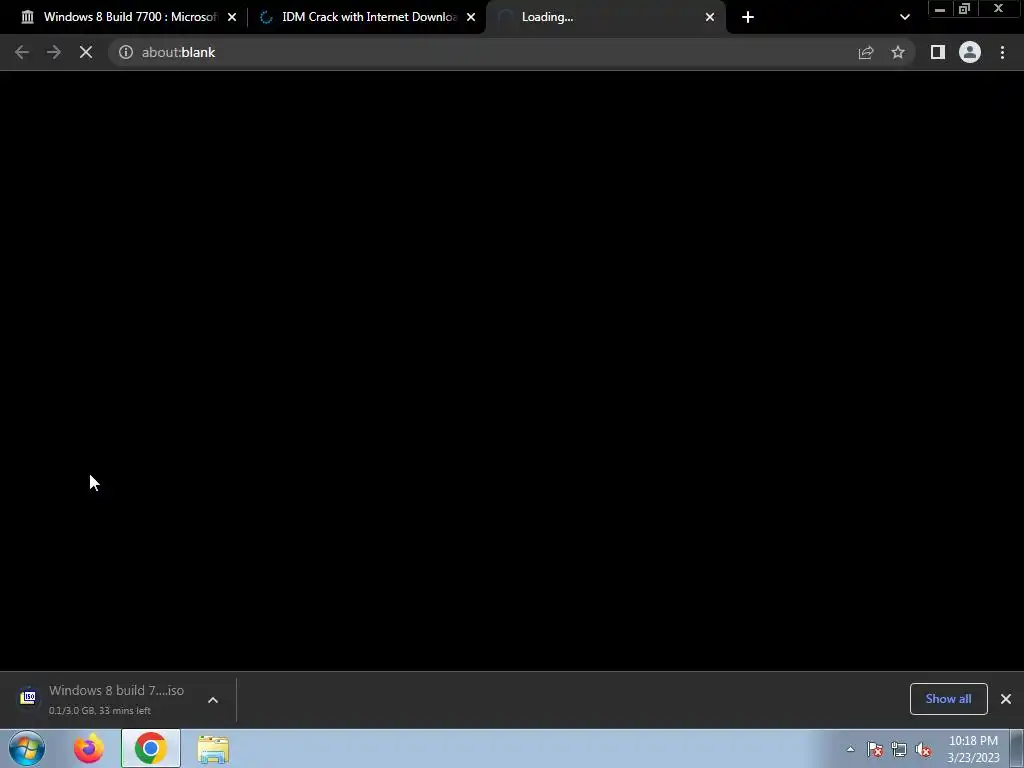The height and width of the screenshot is (768, 1024).
Task: Go back to previous page
Action: (x=22, y=52)
